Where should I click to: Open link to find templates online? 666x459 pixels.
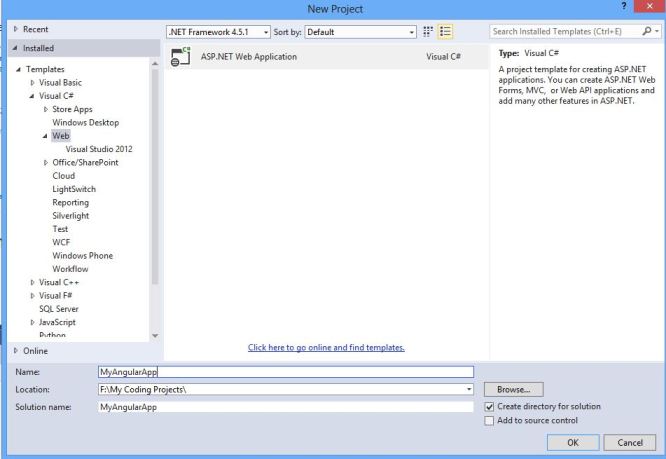point(326,347)
